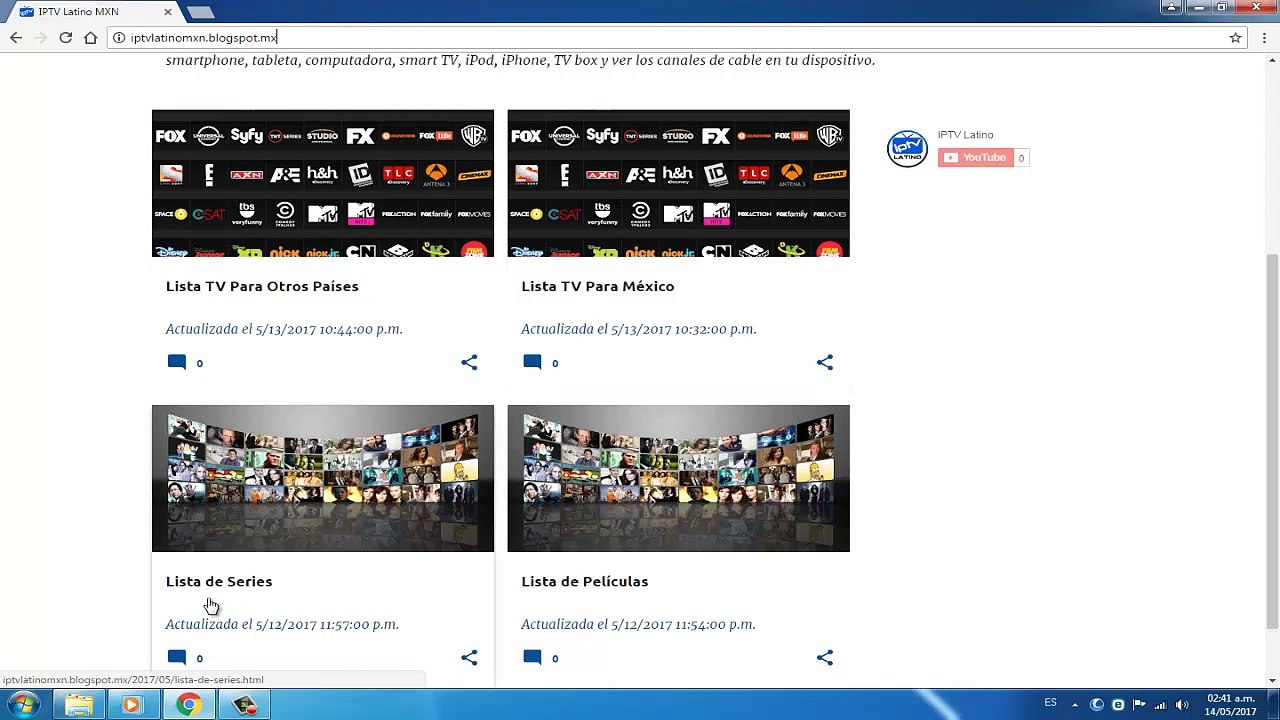Open the Lista de Películas title link
Image resolution: width=1280 pixels, height=720 pixels.
point(584,581)
